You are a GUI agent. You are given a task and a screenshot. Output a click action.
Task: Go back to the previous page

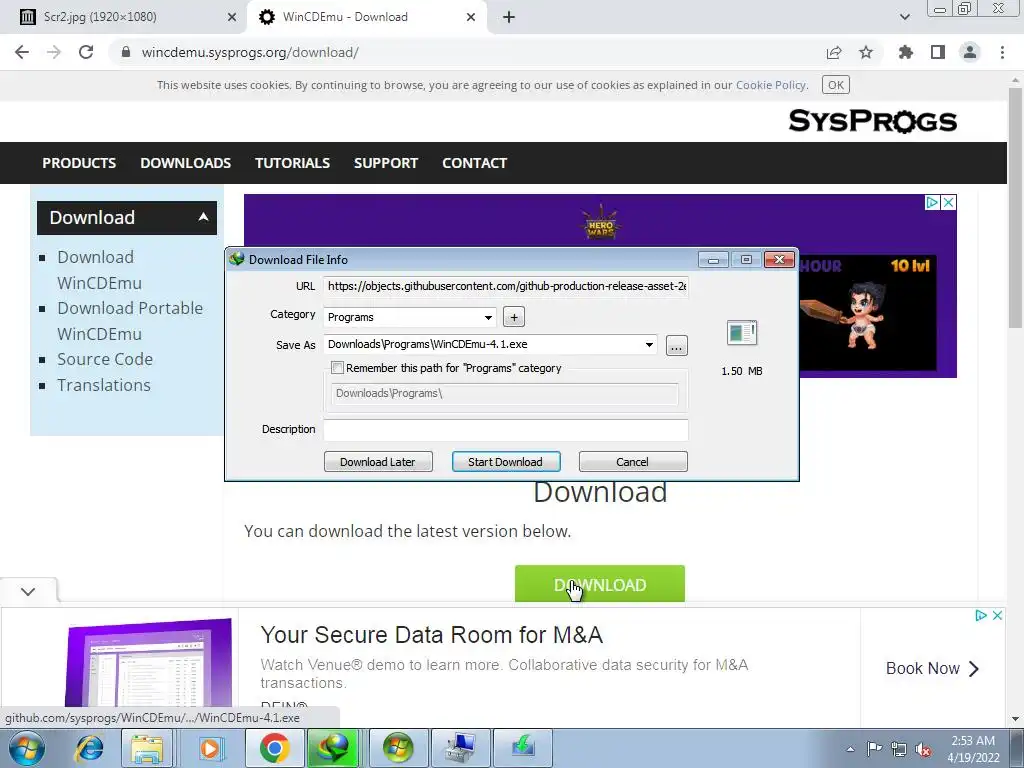point(22,52)
